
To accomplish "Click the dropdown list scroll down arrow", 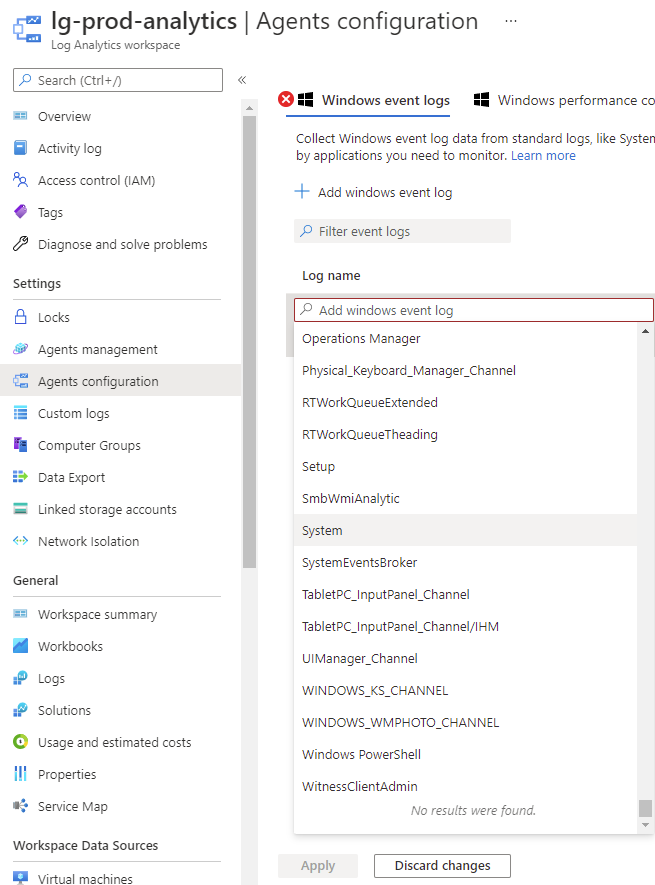I will (x=645, y=825).
